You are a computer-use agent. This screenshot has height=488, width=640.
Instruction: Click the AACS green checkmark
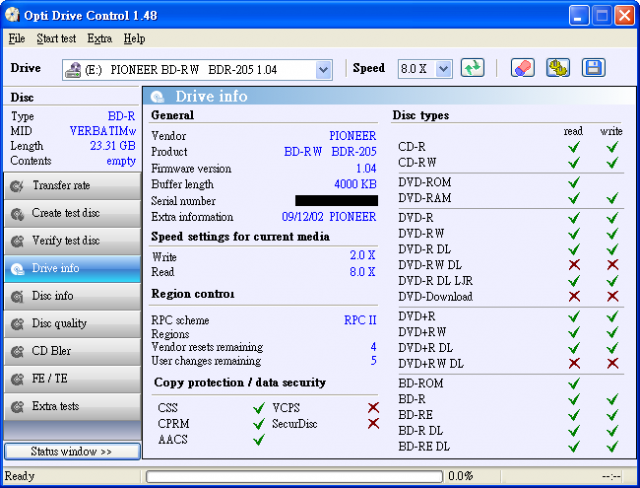coord(259,439)
